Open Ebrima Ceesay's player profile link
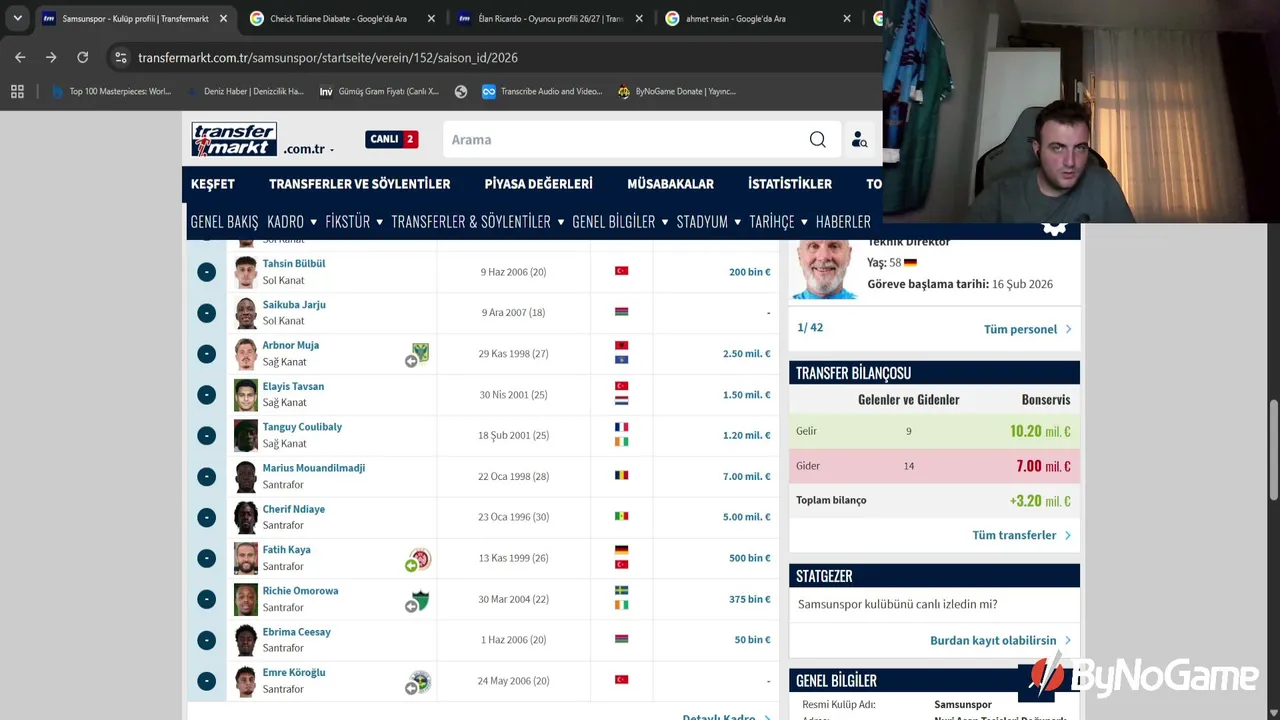Image resolution: width=1280 pixels, height=720 pixels. tap(296, 632)
